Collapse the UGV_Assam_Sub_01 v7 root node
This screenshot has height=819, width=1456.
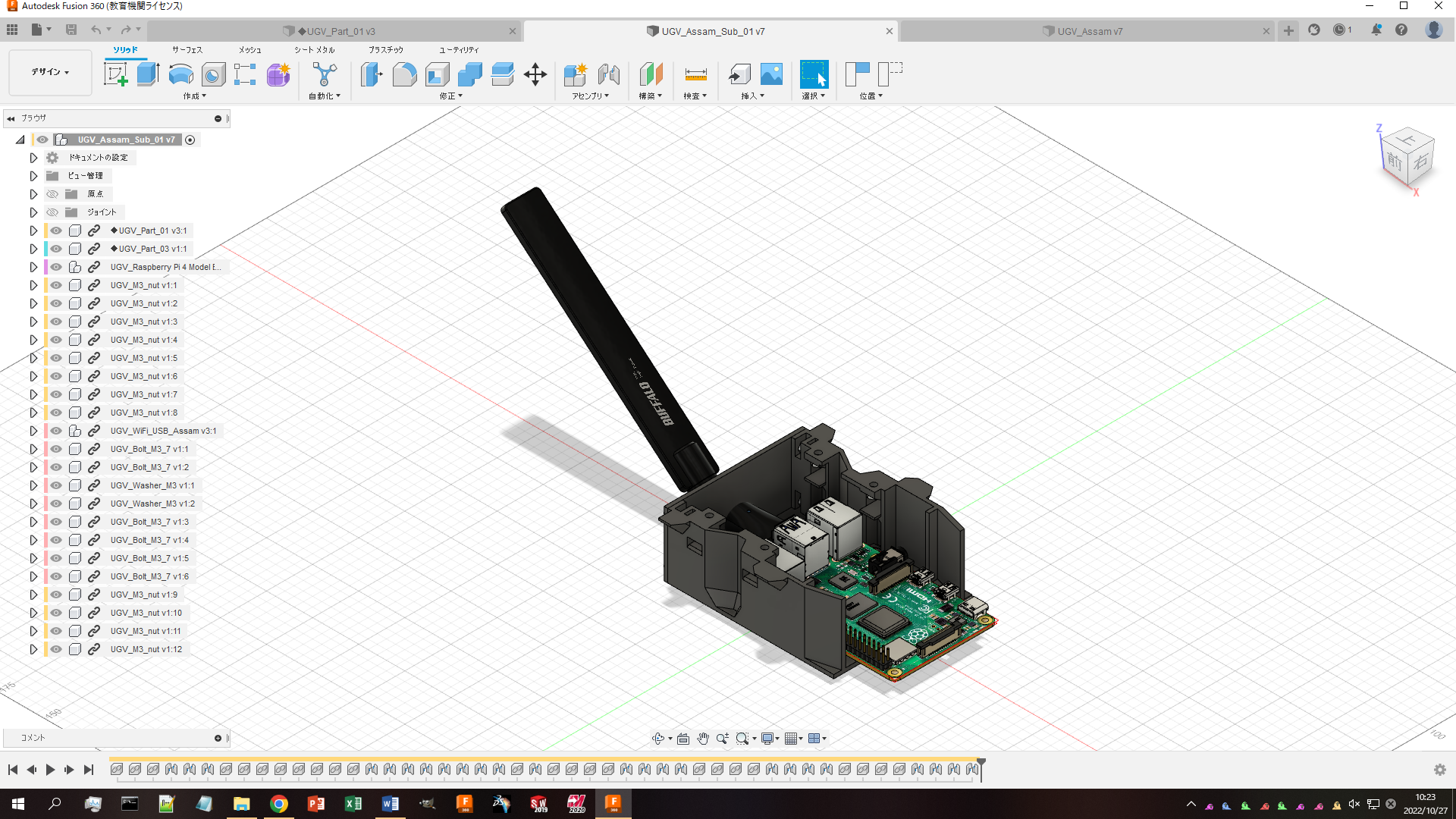coord(20,140)
